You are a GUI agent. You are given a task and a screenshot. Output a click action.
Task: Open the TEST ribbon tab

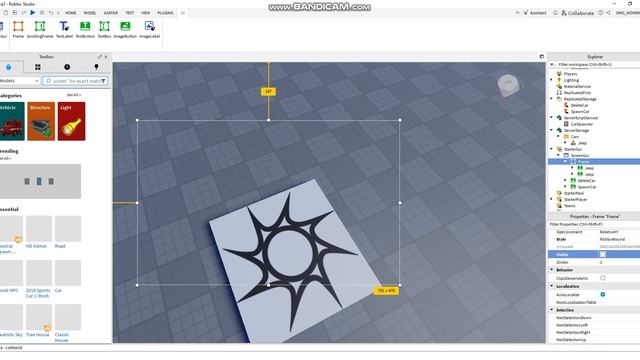pos(129,13)
